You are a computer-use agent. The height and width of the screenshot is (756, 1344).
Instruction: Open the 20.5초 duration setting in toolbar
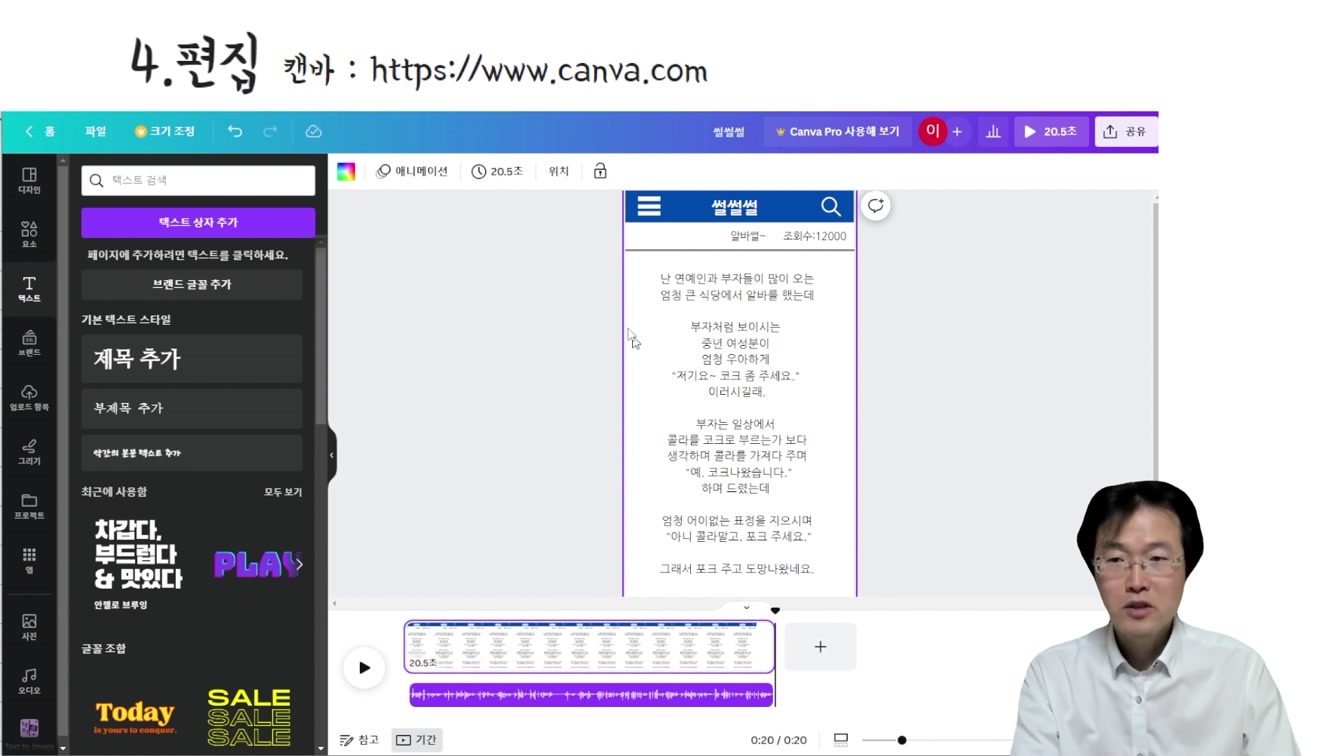click(x=497, y=171)
